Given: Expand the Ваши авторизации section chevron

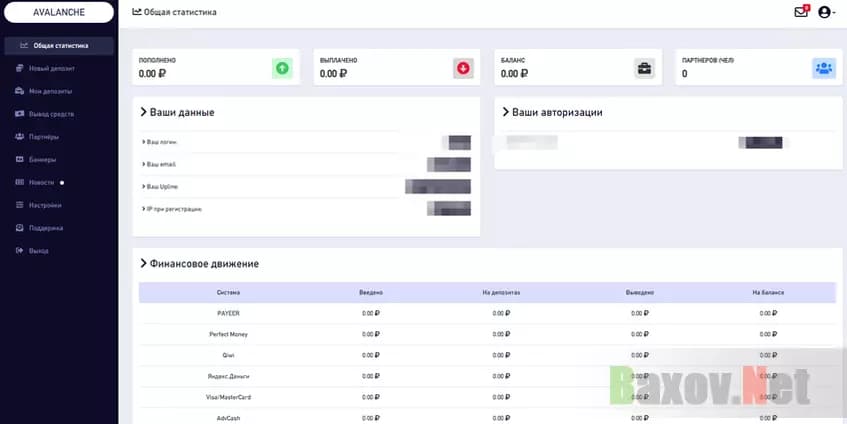Looking at the screenshot, I should pyautogui.click(x=506, y=112).
